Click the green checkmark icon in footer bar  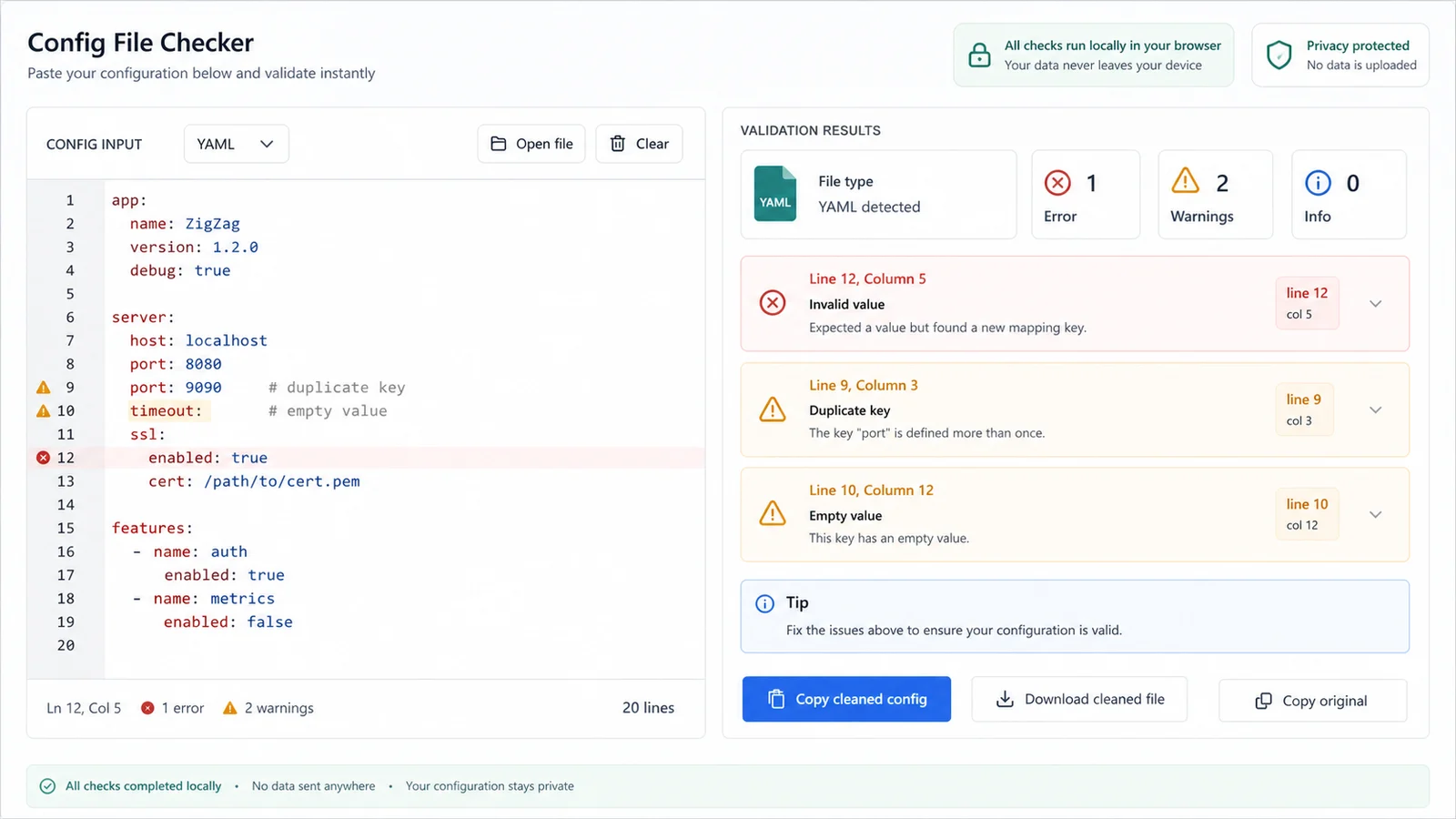click(47, 786)
